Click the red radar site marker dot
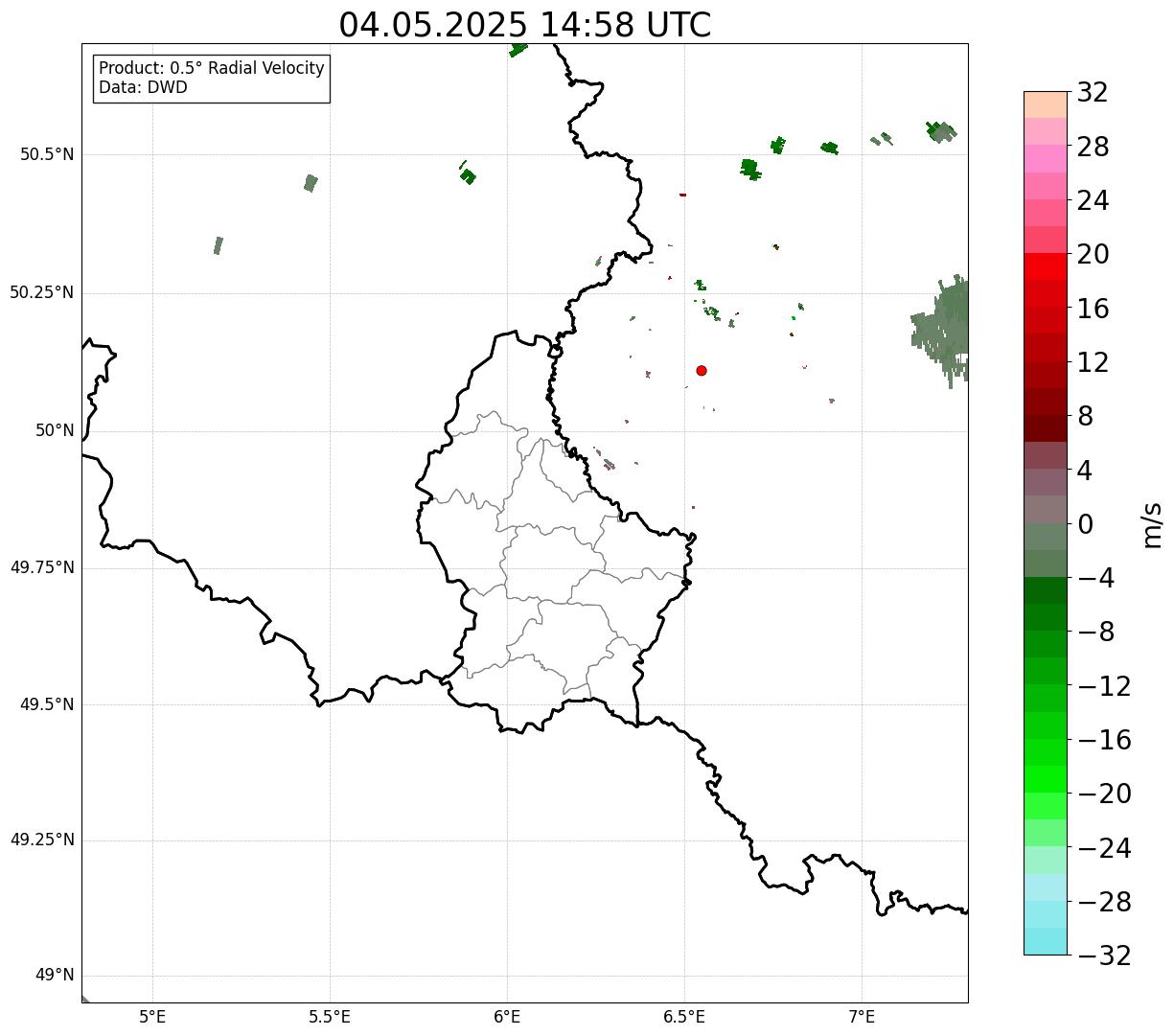Image resolution: width=1174 pixels, height=1036 pixels. 702,370
